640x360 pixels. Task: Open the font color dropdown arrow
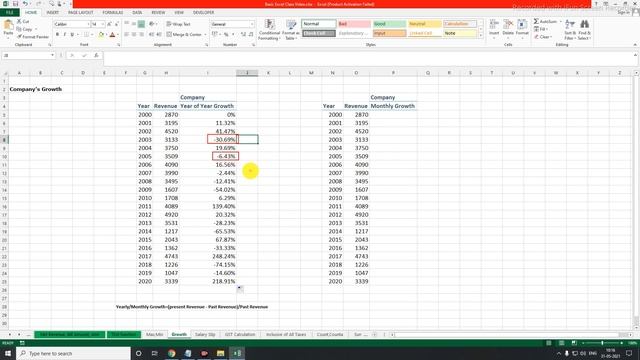coord(118,35)
